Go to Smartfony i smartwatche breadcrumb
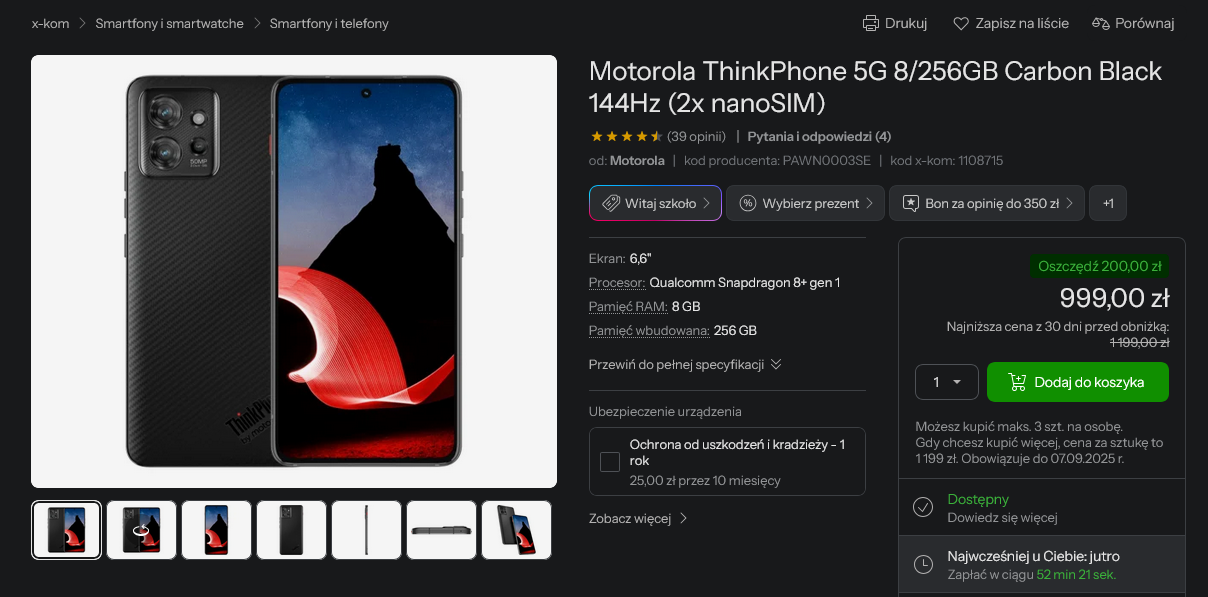Image resolution: width=1208 pixels, height=597 pixels. tap(170, 23)
